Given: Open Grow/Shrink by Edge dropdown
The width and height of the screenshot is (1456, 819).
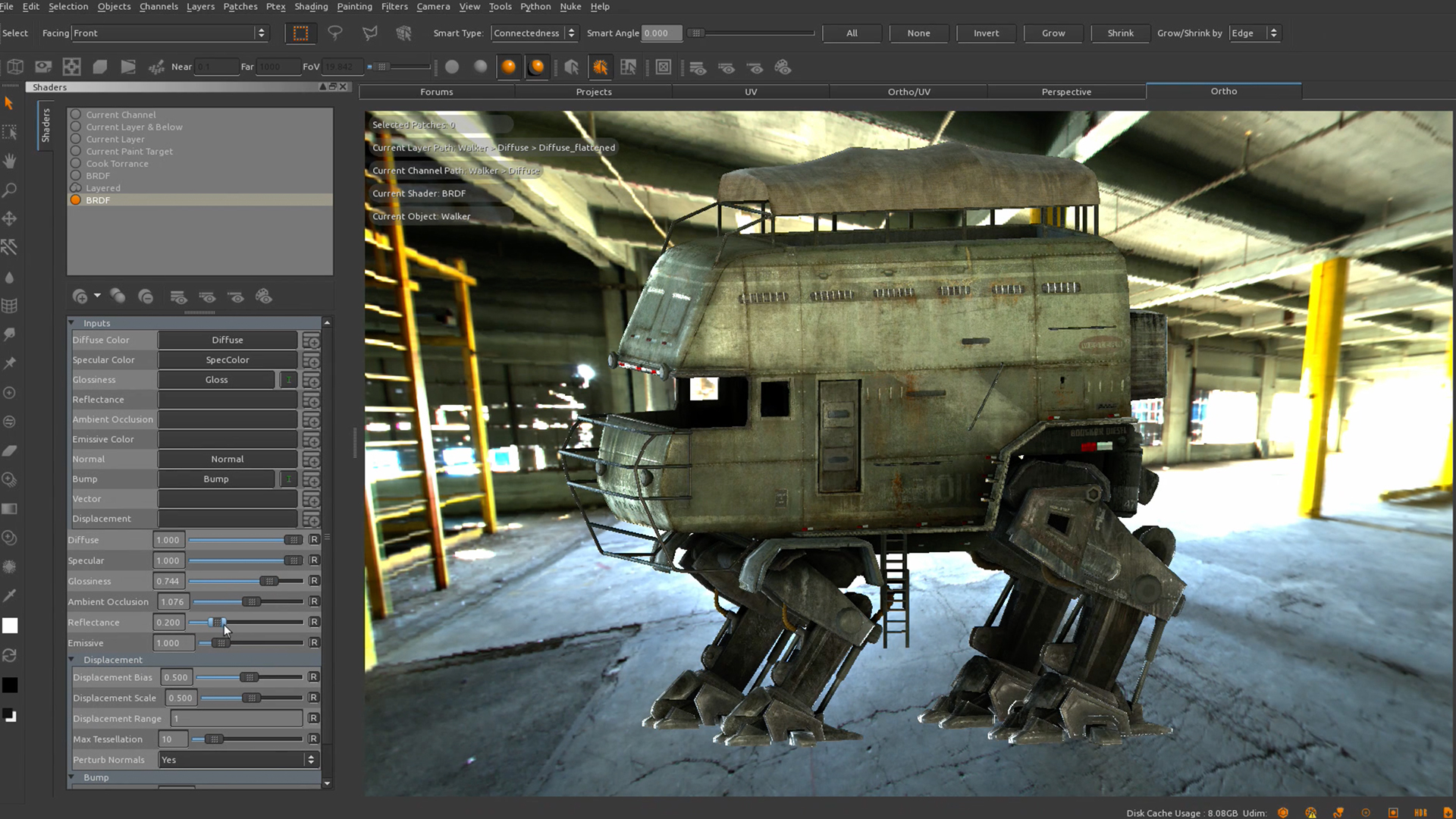Looking at the screenshot, I should pos(1254,33).
